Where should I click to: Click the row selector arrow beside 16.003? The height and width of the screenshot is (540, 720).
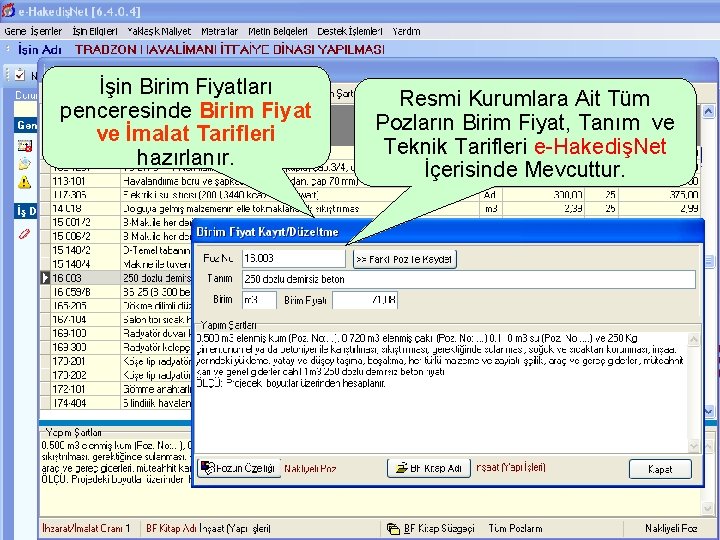(x=45, y=278)
